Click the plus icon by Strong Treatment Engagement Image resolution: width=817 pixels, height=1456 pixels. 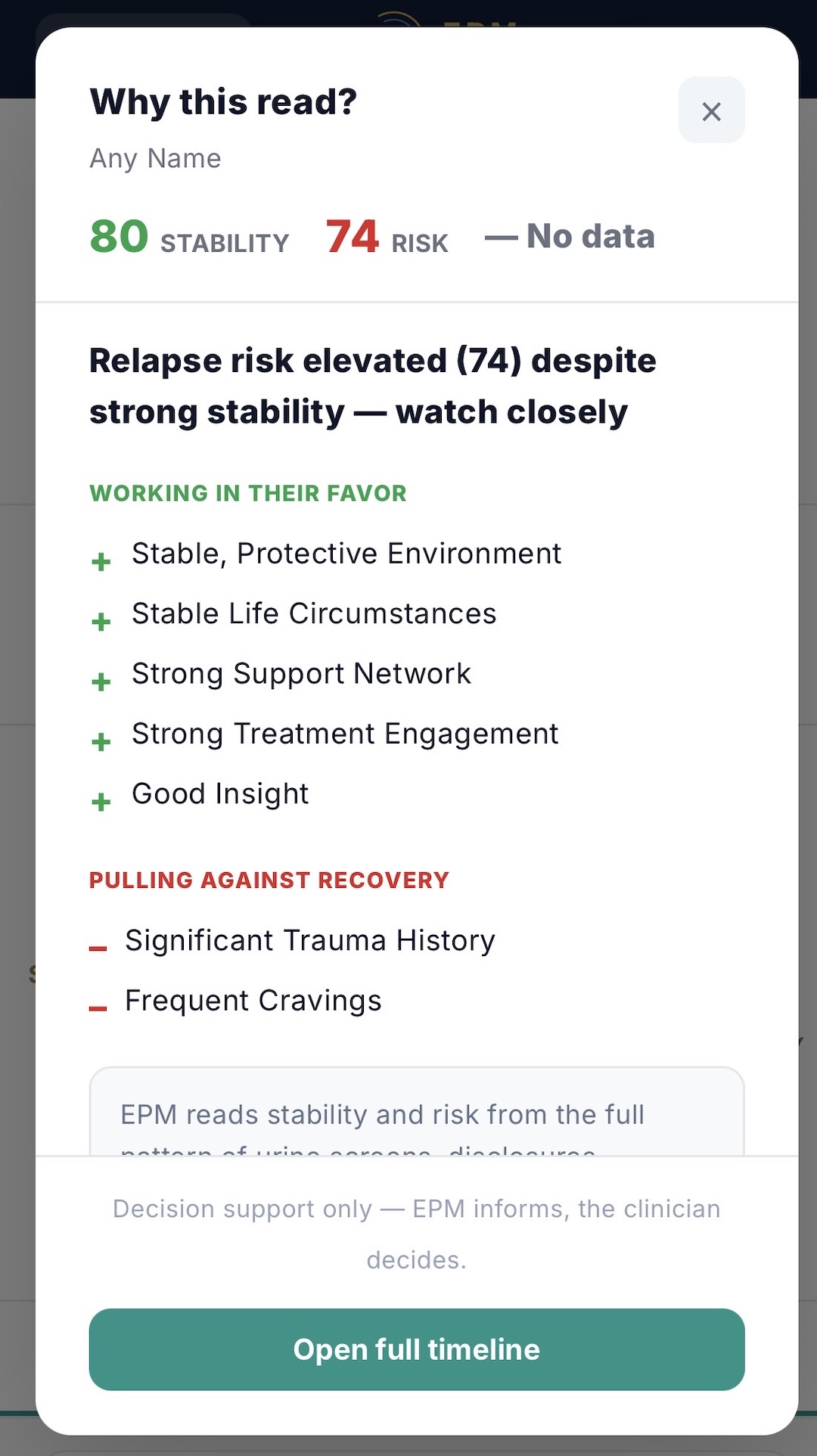click(x=101, y=741)
